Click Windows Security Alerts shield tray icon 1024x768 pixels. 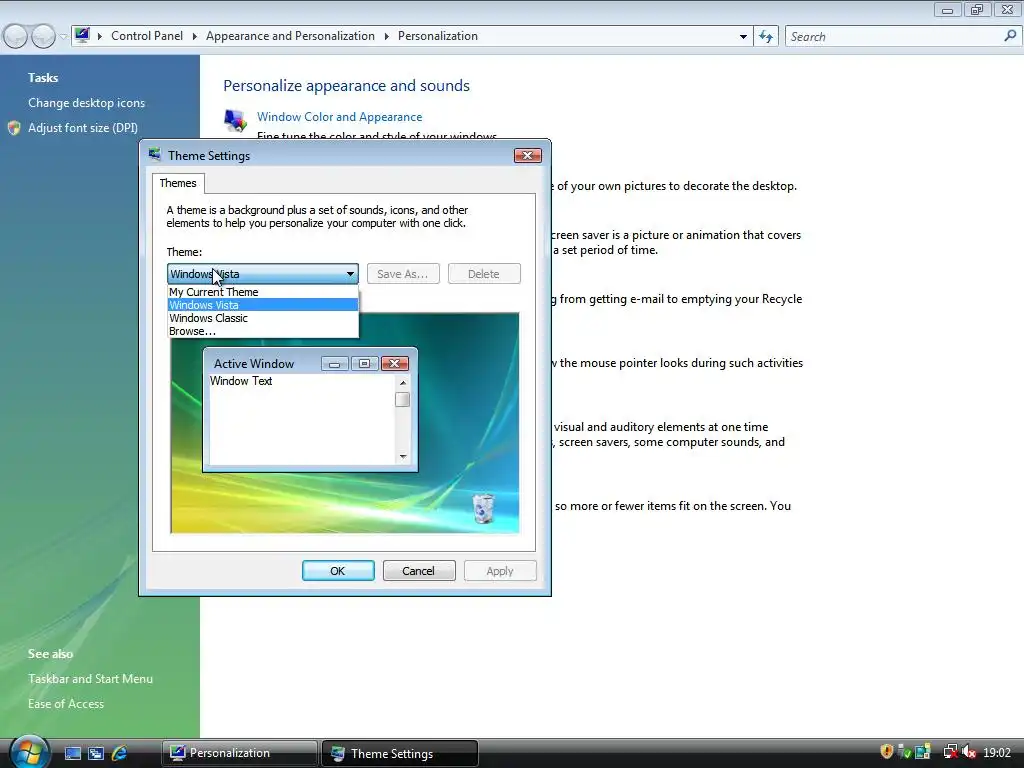pos(887,752)
